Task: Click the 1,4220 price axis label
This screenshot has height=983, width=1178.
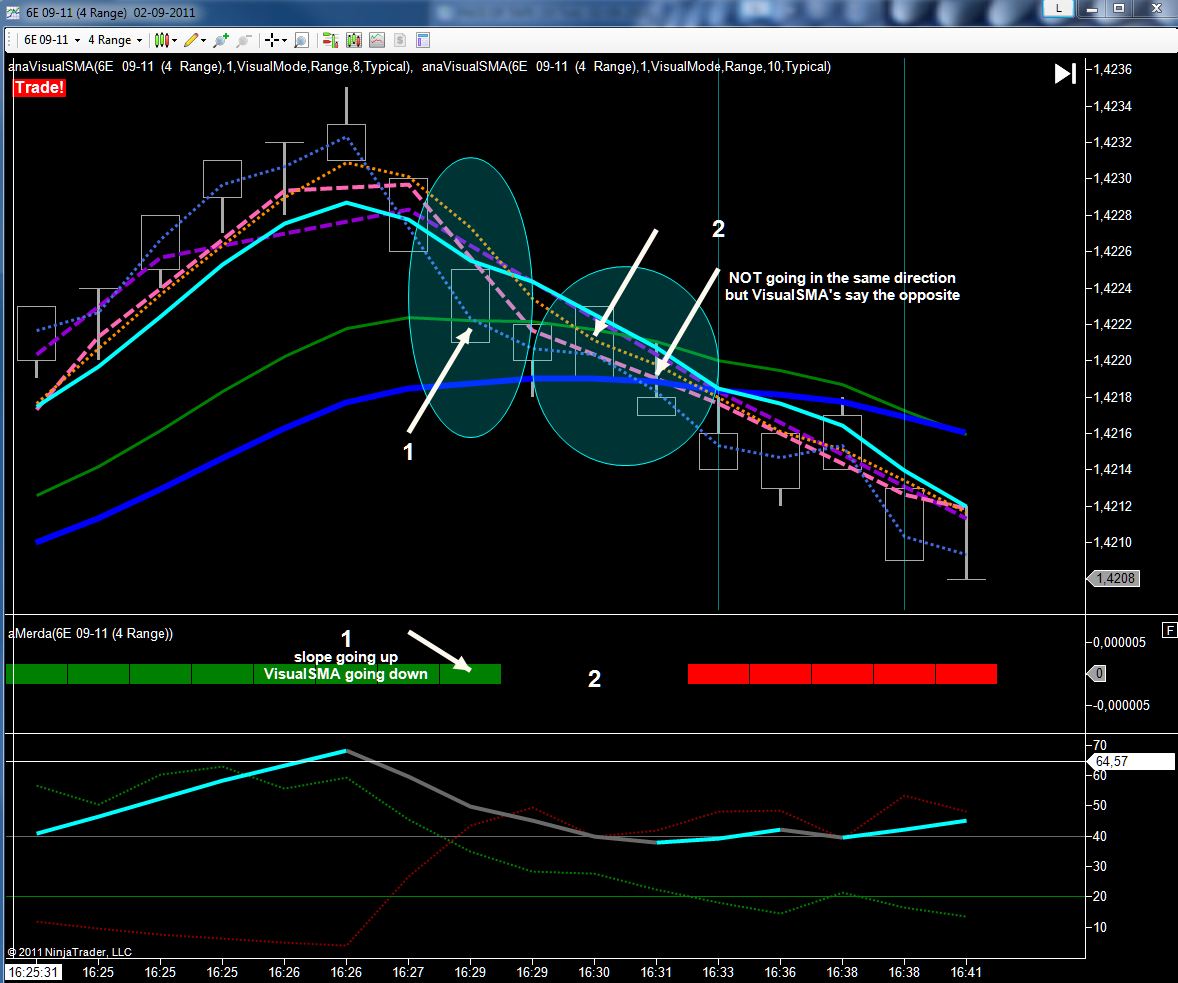Action: pyautogui.click(x=1112, y=361)
